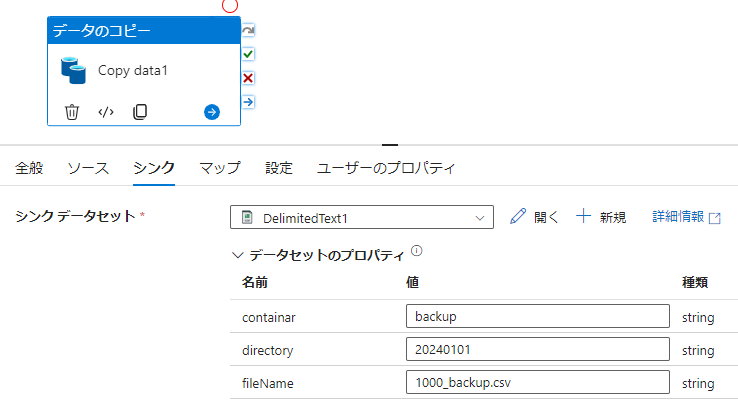Click the fileName property name
This screenshot has width=738, height=405.
268,384
